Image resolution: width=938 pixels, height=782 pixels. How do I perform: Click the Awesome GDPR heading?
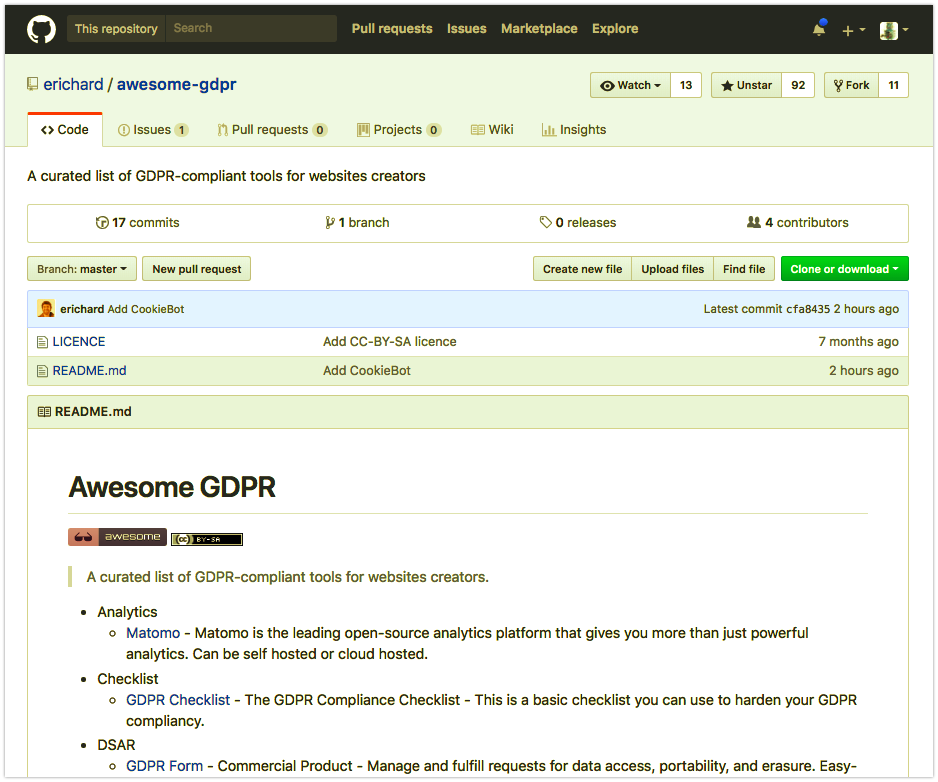coord(172,487)
